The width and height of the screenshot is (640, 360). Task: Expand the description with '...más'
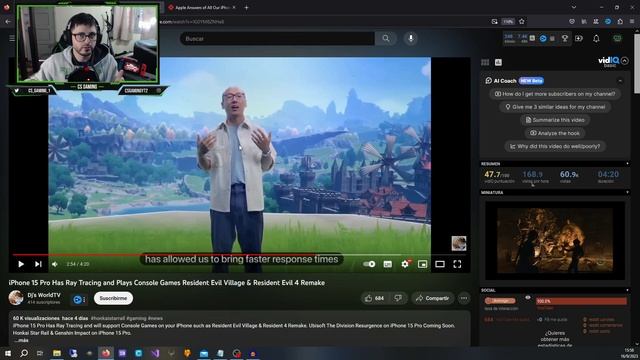tap(21, 340)
